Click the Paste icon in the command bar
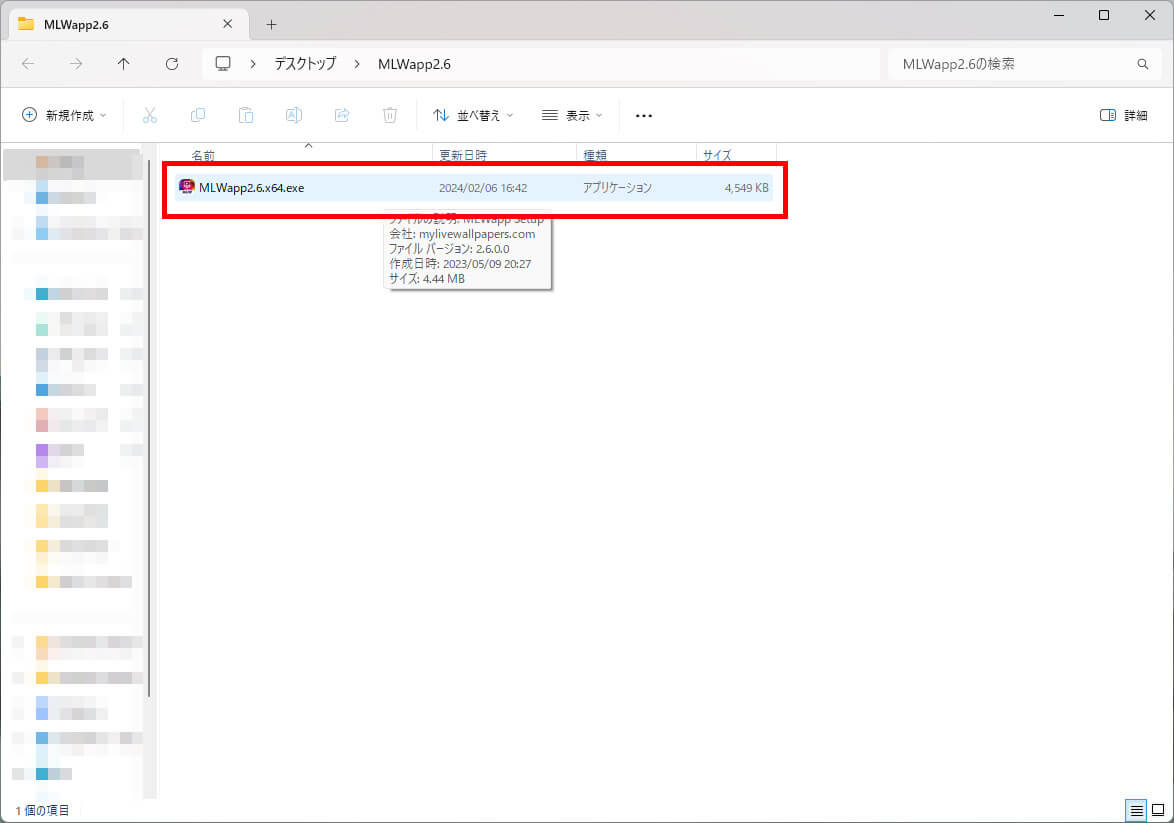 246,115
